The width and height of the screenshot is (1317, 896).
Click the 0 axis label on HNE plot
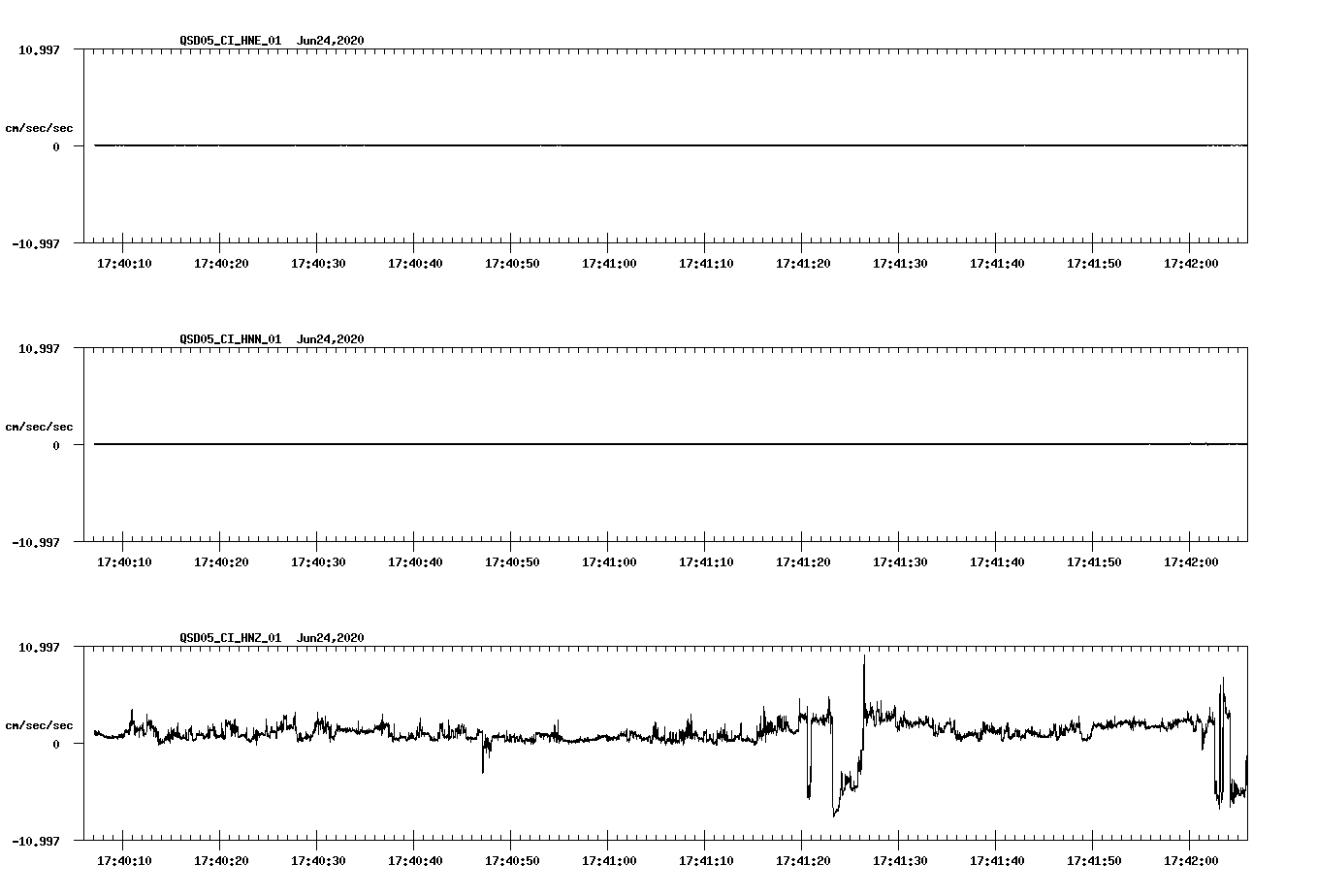click(x=56, y=146)
